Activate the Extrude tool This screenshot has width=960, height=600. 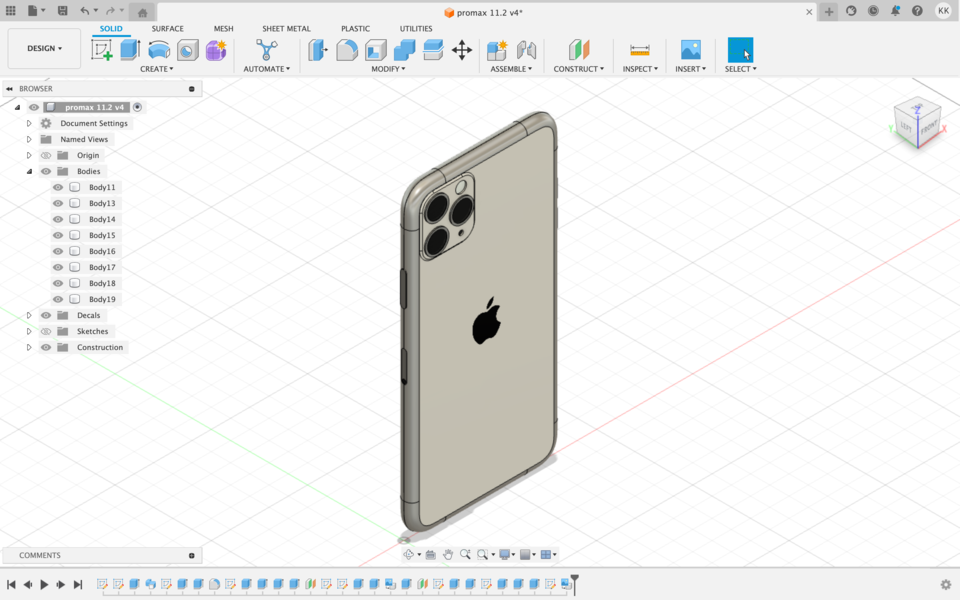click(128, 48)
